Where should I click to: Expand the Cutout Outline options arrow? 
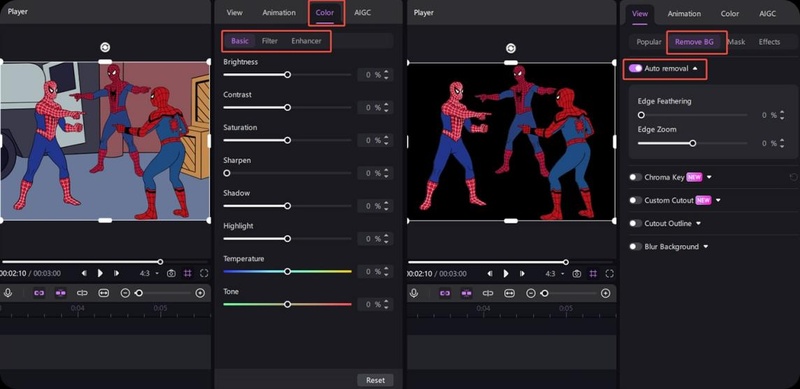coord(698,223)
